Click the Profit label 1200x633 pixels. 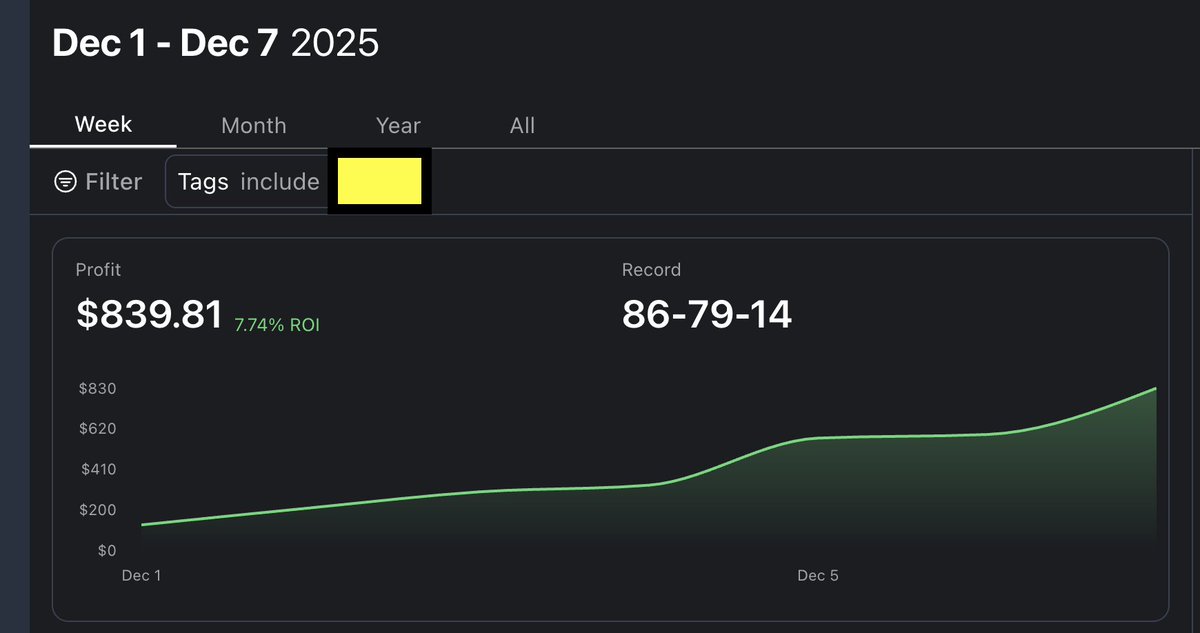(x=98, y=270)
